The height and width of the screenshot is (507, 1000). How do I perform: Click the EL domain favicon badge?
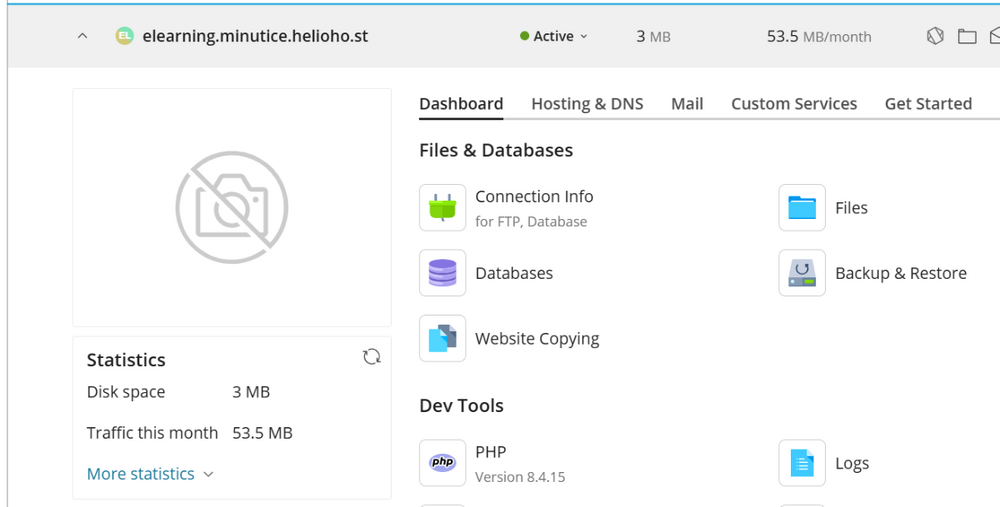[124, 36]
